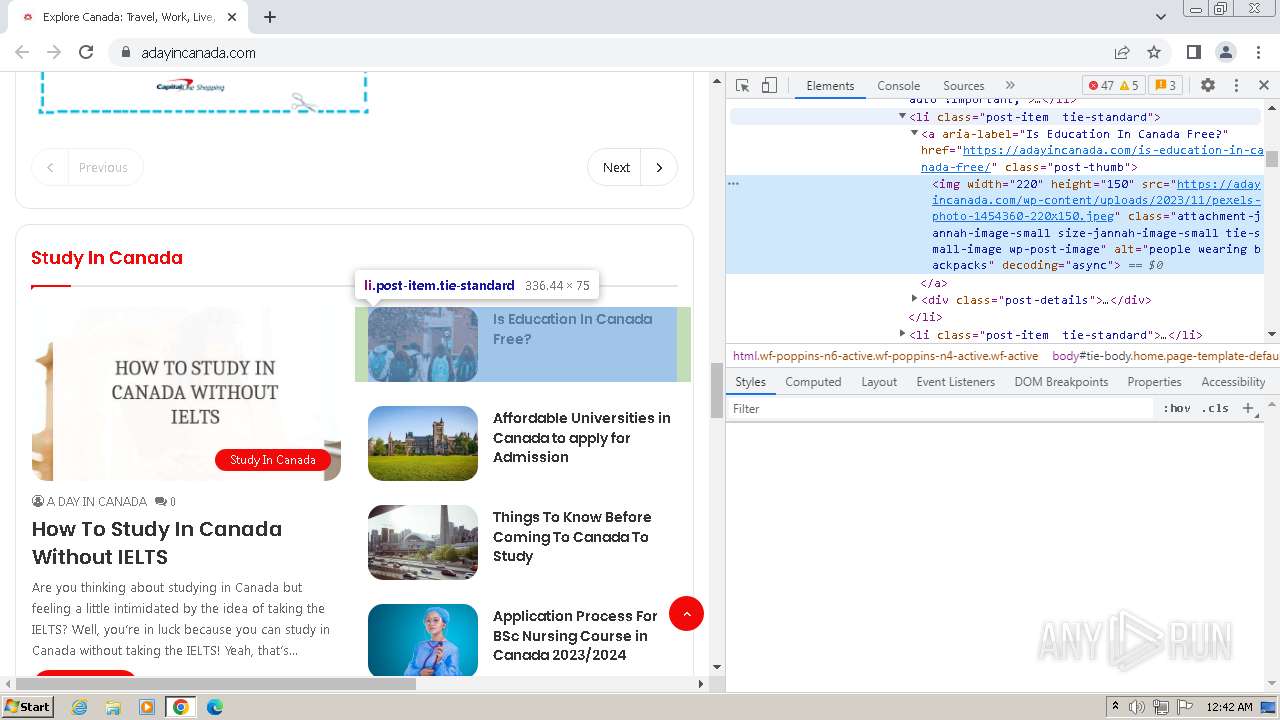The image size is (1280, 720).
Task: Bookmark this page with the star icon
Action: (1154, 52)
